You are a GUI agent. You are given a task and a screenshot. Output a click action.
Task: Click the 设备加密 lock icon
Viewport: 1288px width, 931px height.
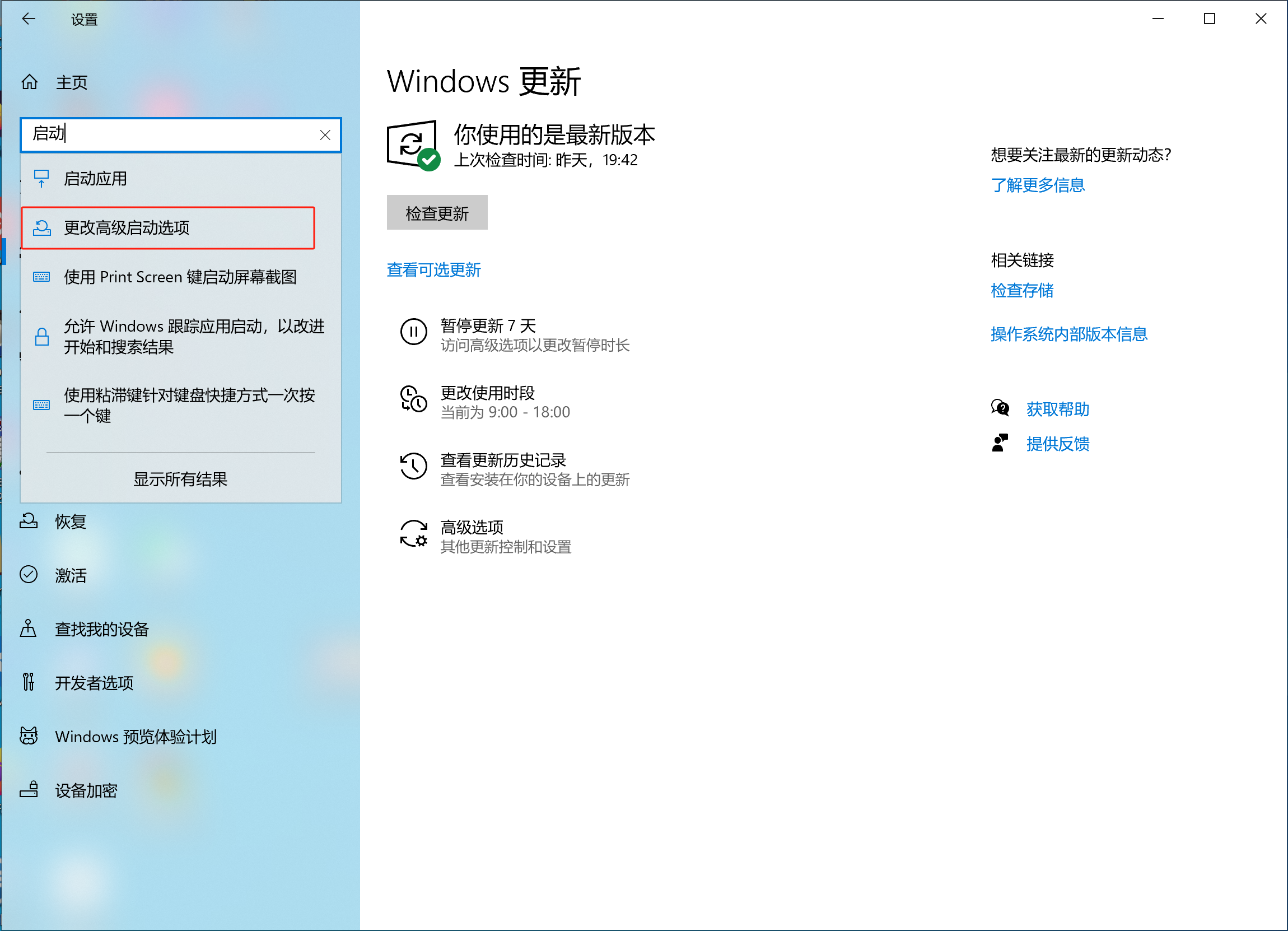tap(29, 789)
